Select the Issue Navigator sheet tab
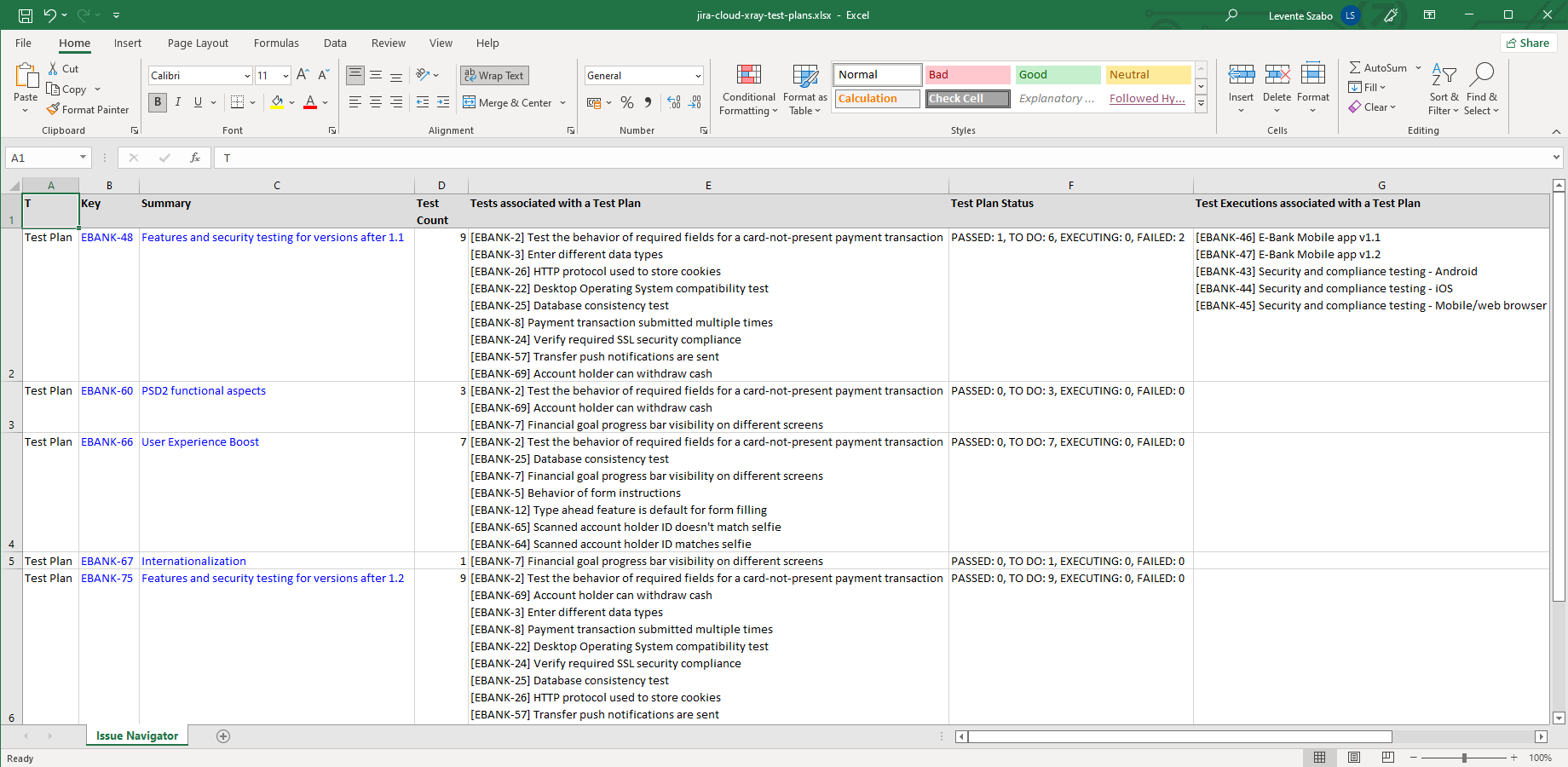The height and width of the screenshot is (767, 1568). 137,736
